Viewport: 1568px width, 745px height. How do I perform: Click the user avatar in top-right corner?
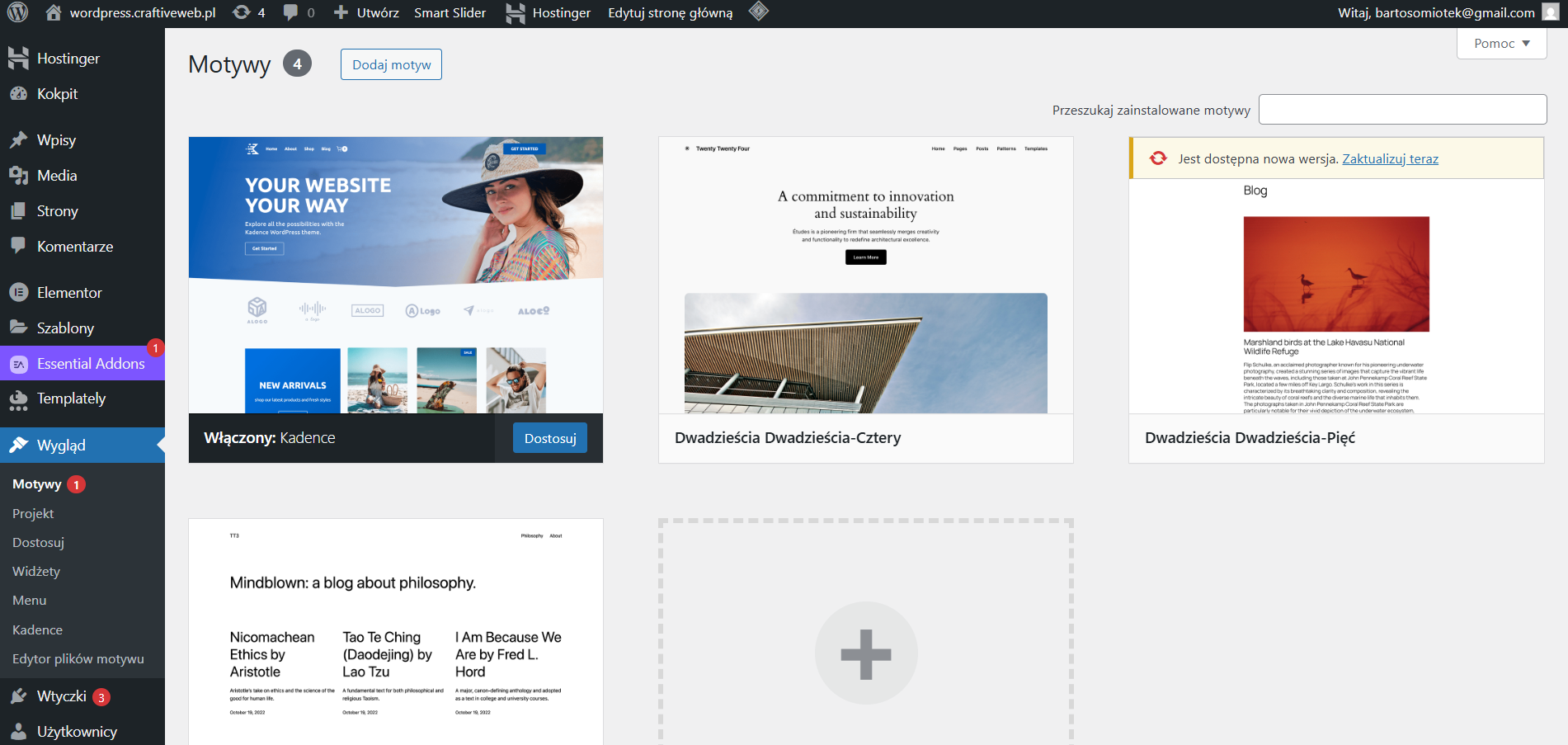click(1550, 12)
